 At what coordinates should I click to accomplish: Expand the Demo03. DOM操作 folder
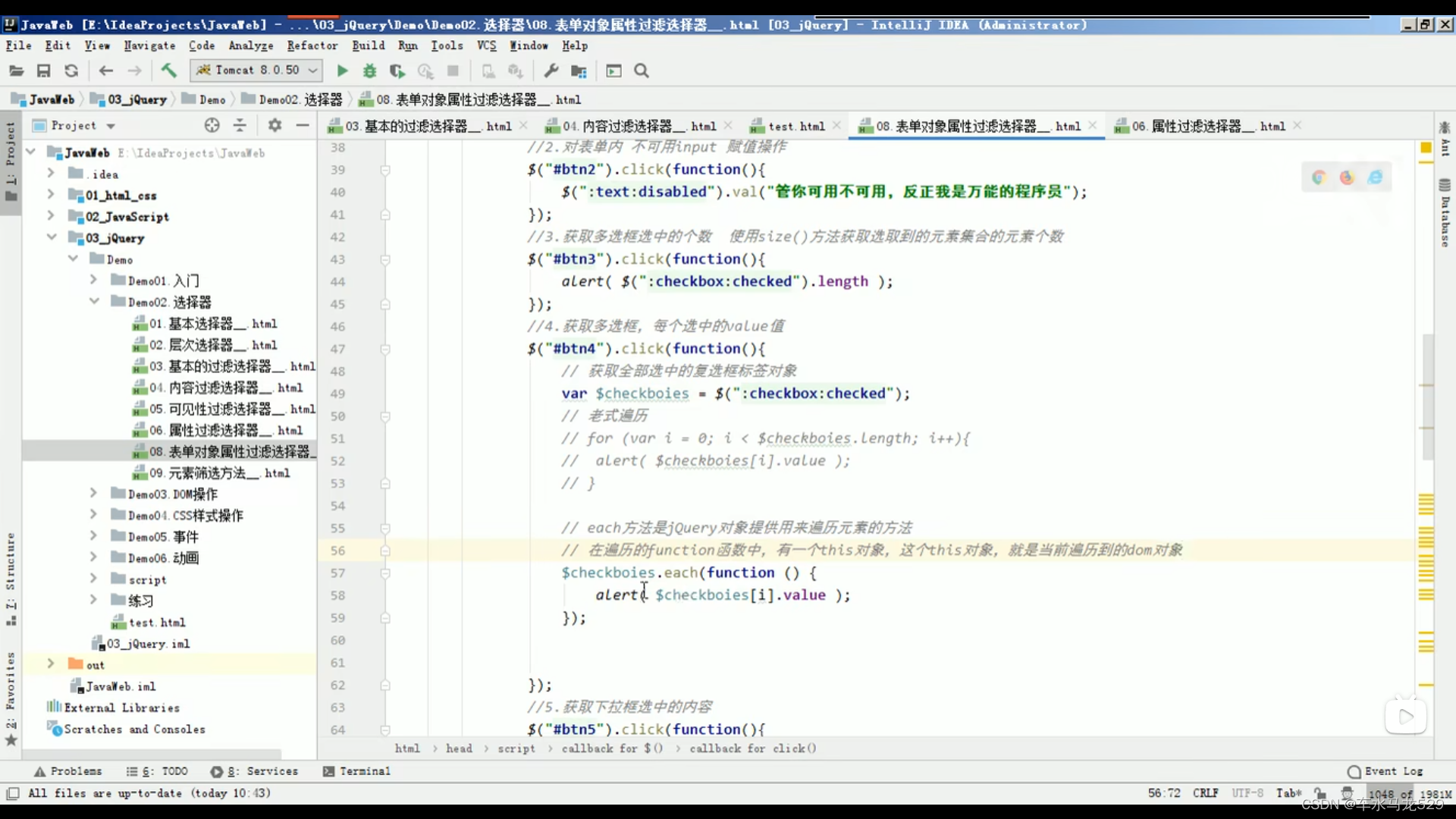(93, 494)
